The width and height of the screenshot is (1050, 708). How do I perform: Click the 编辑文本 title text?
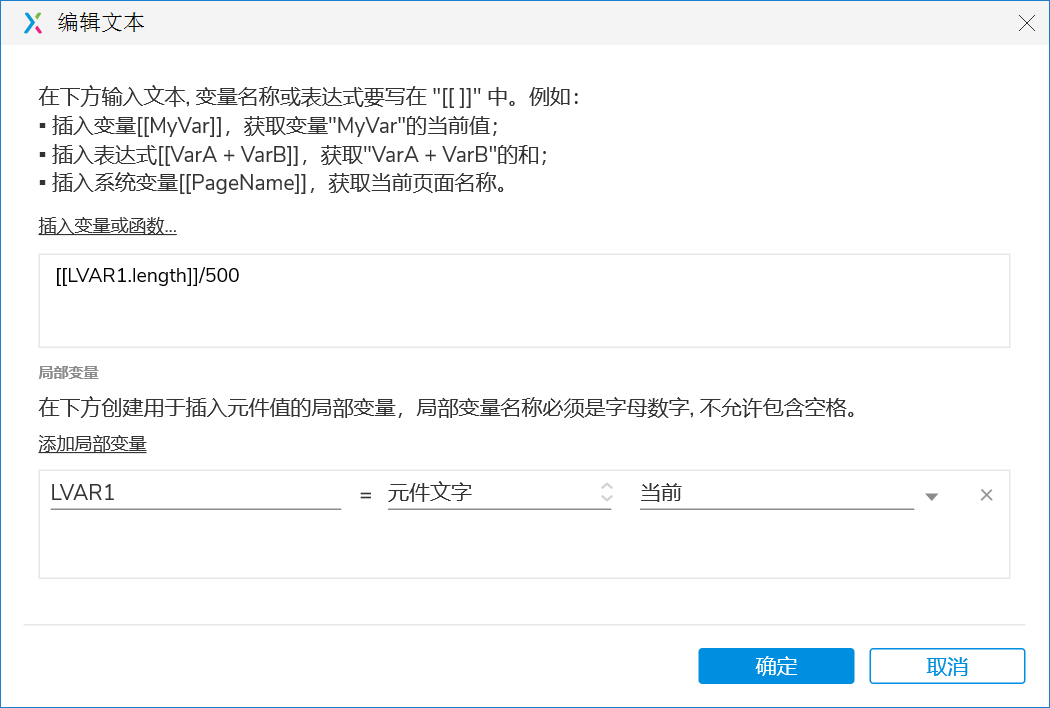[x=100, y=23]
